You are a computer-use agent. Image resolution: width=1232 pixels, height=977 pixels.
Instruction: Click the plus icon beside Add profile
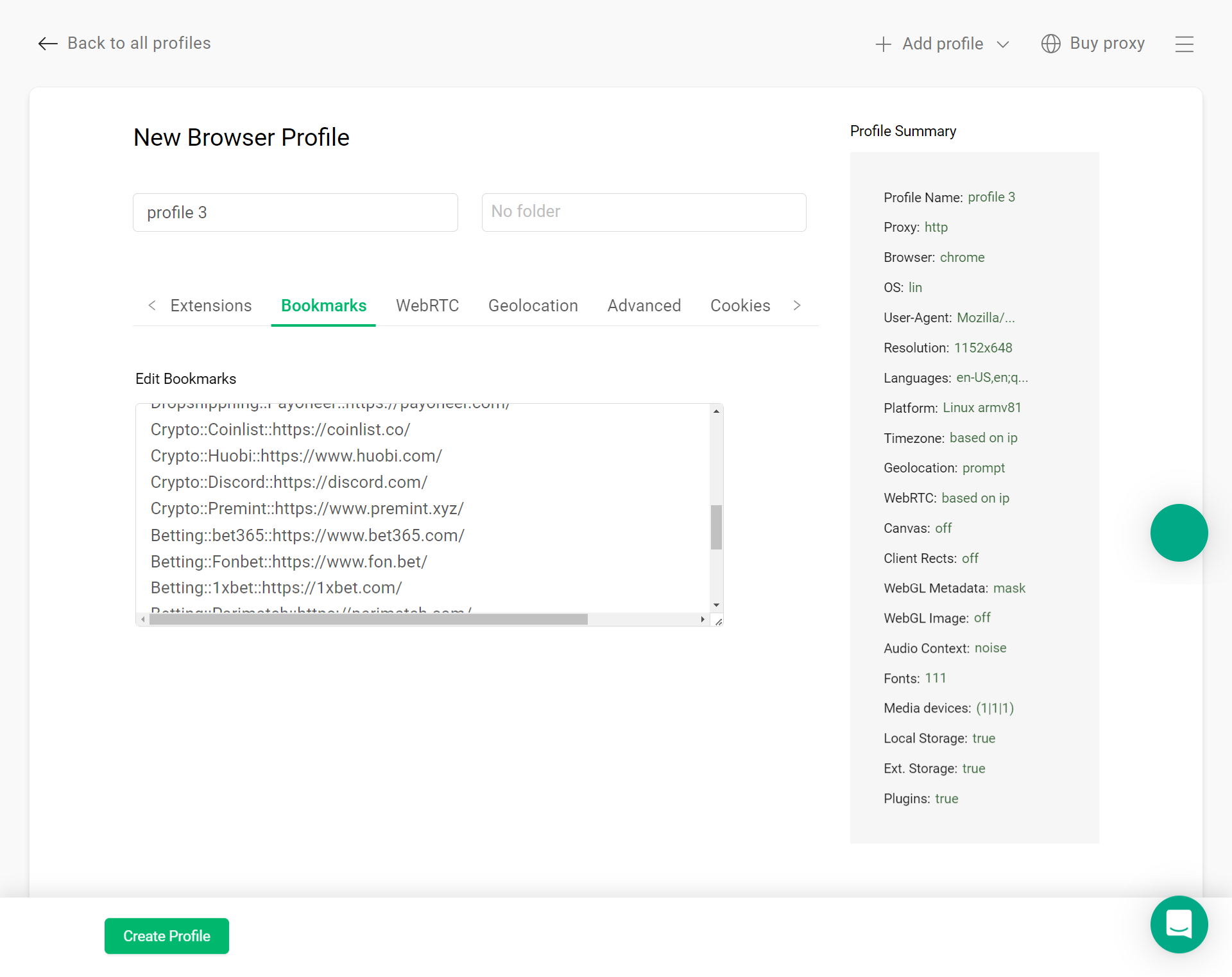(884, 44)
